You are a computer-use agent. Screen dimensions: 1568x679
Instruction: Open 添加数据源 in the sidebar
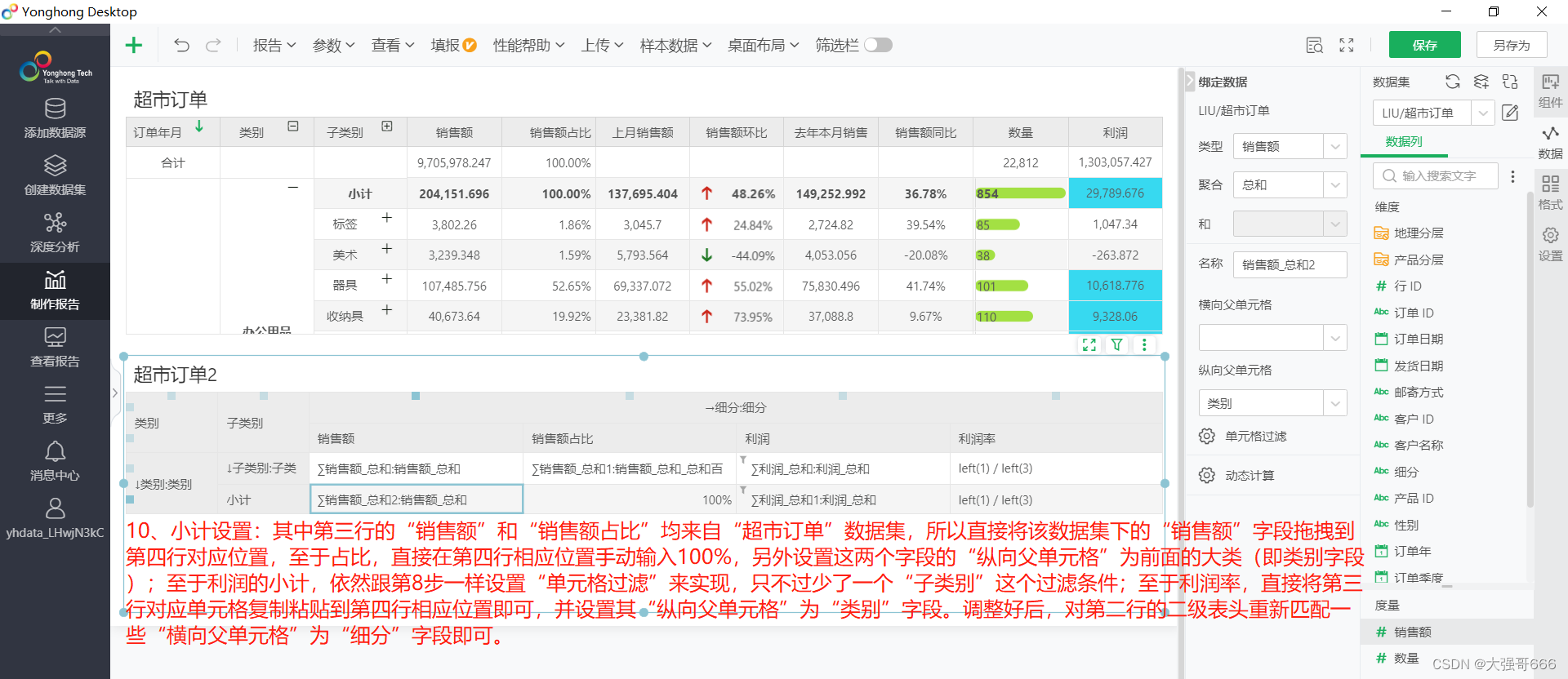55,118
